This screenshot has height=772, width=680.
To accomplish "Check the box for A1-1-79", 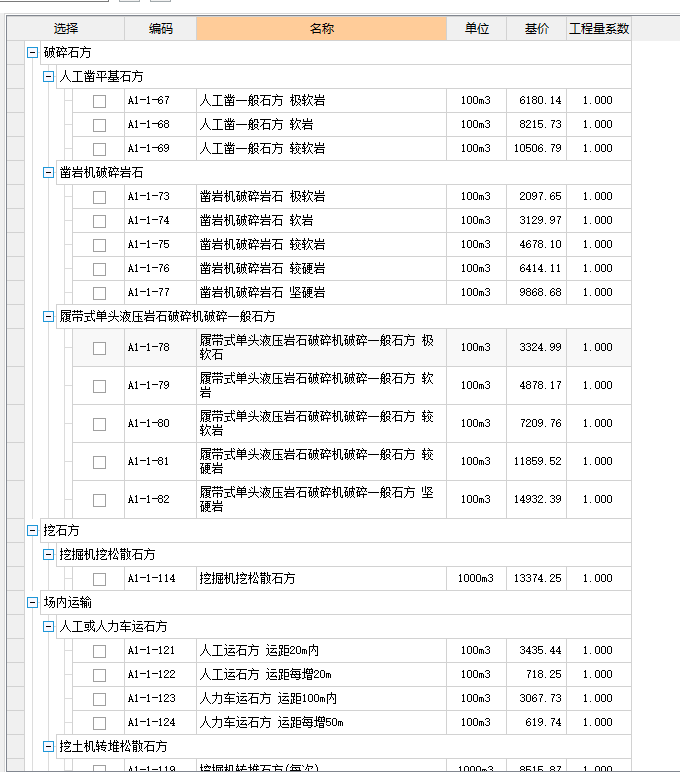I will (x=99, y=386).
